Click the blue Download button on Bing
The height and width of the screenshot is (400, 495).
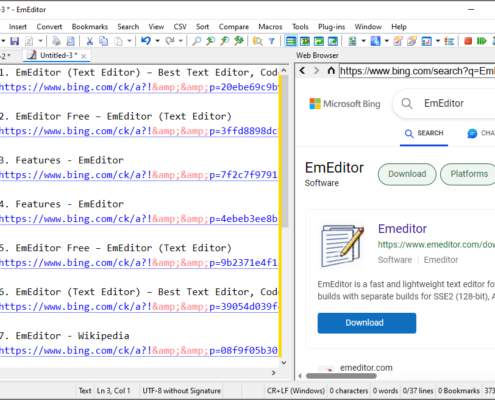tap(367, 323)
